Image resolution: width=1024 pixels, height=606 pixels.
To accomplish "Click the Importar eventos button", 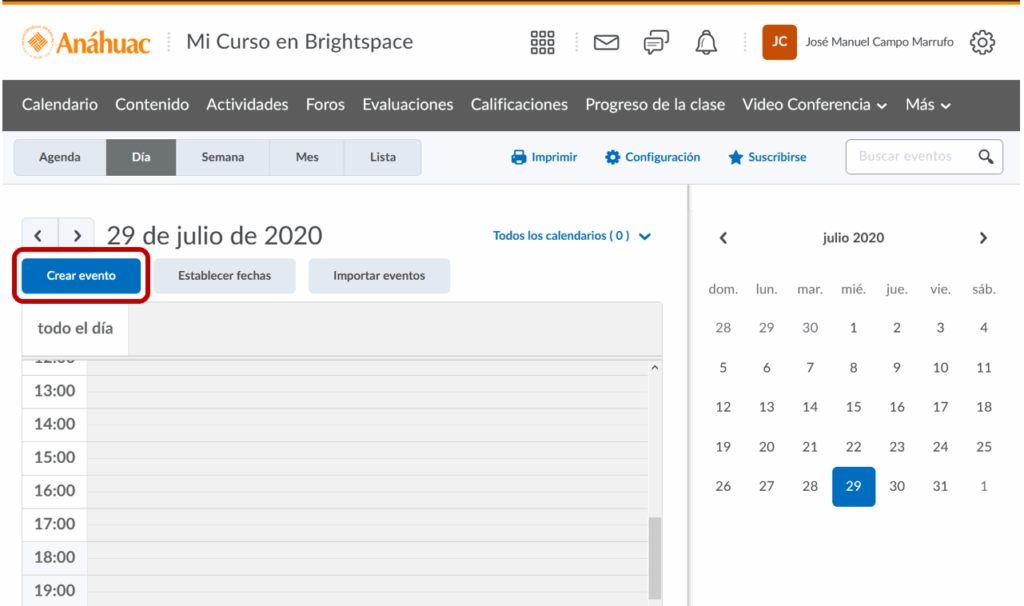I will click(379, 276).
